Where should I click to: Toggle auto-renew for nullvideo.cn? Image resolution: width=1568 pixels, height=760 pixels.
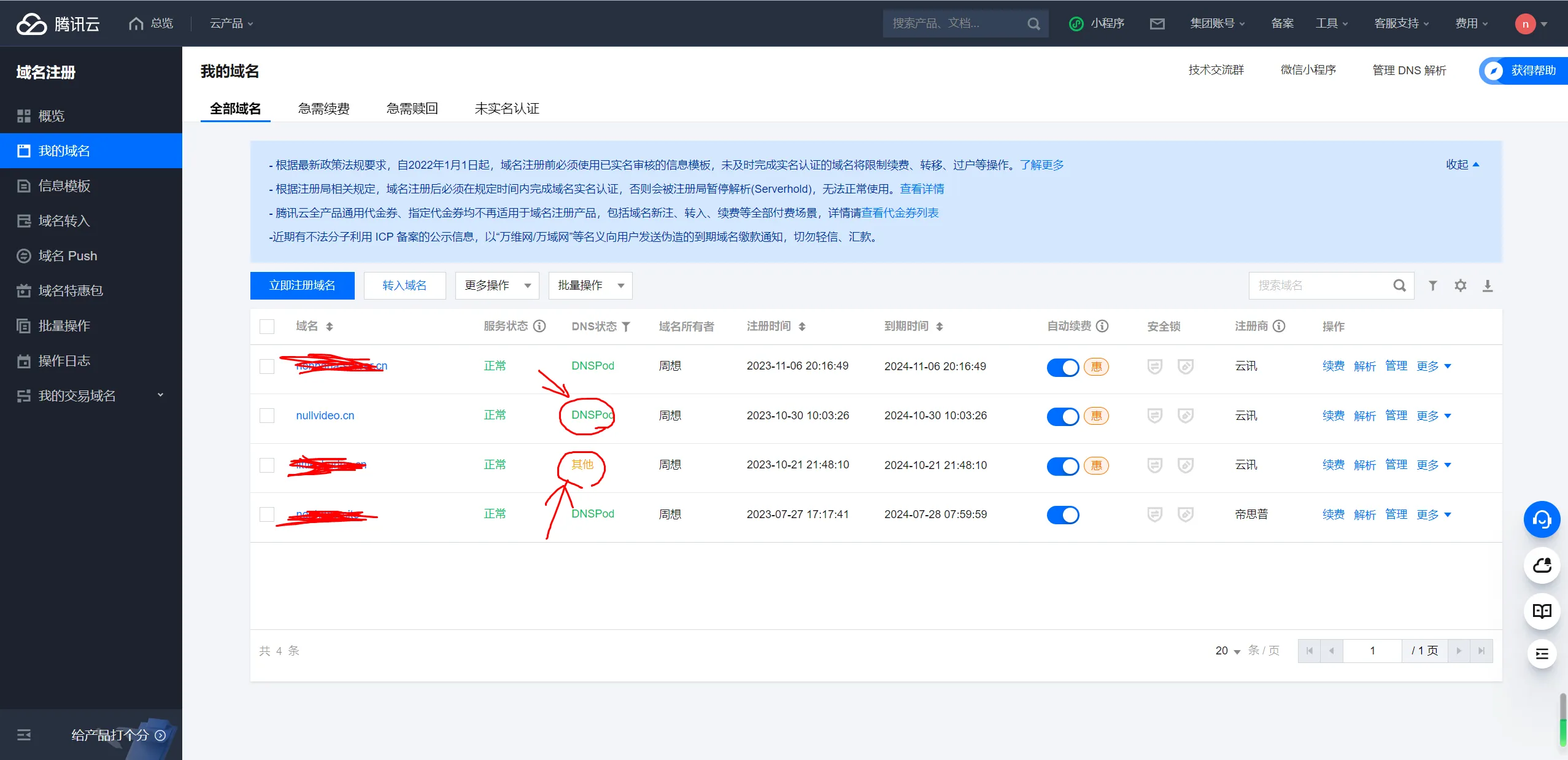click(x=1062, y=416)
